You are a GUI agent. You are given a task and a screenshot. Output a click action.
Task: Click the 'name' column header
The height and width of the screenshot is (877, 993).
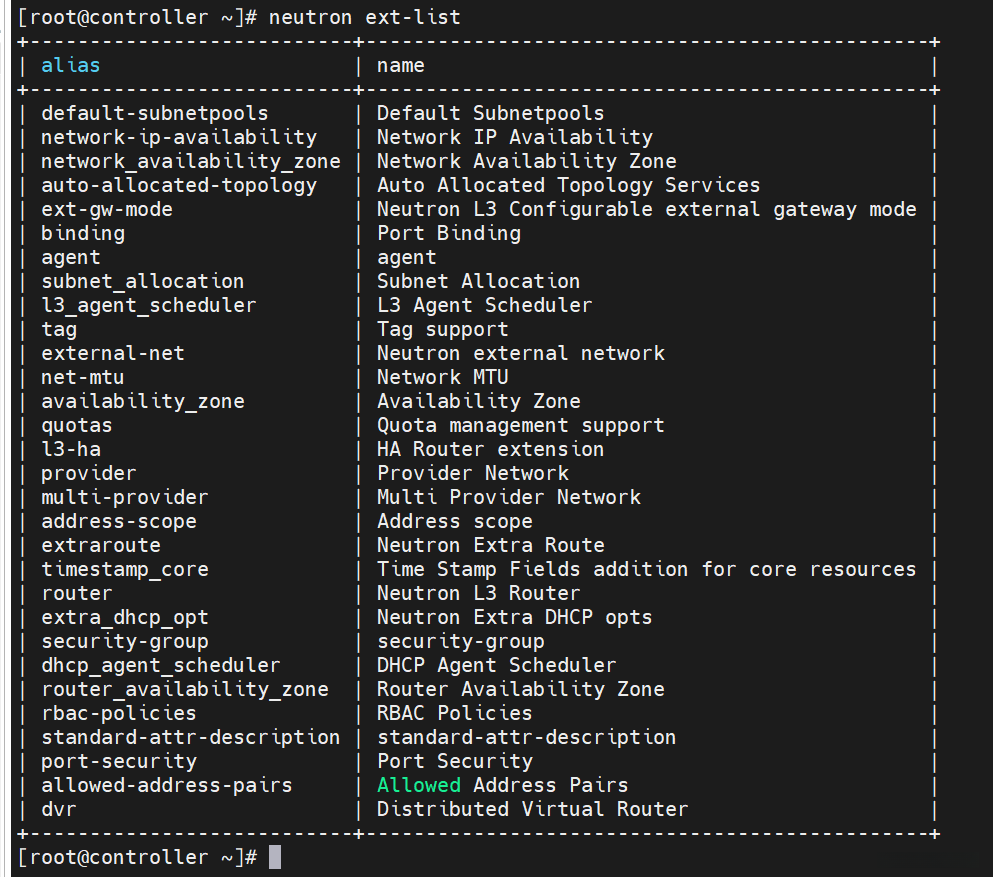pos(400,66)
